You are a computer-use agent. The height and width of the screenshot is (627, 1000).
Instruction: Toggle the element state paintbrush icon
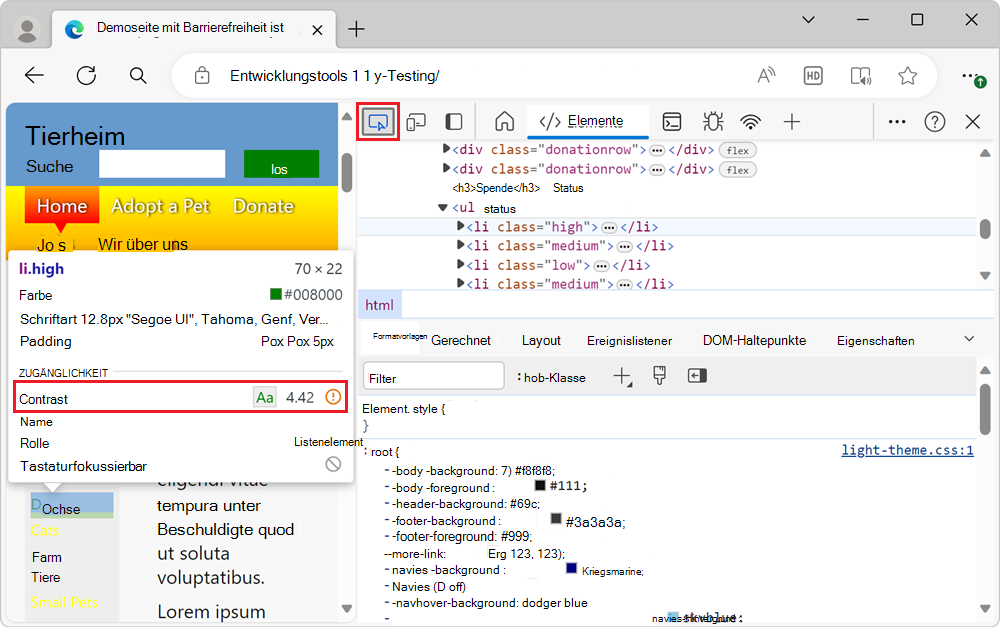(659, 376)
